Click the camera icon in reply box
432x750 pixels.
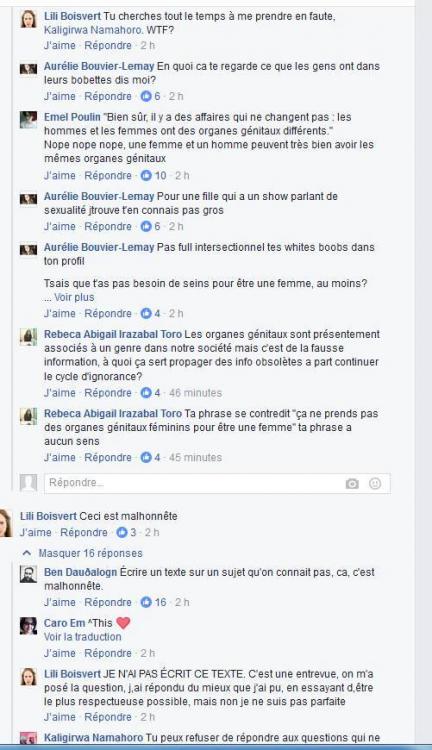pyautogui.click(x=352, y=484)
